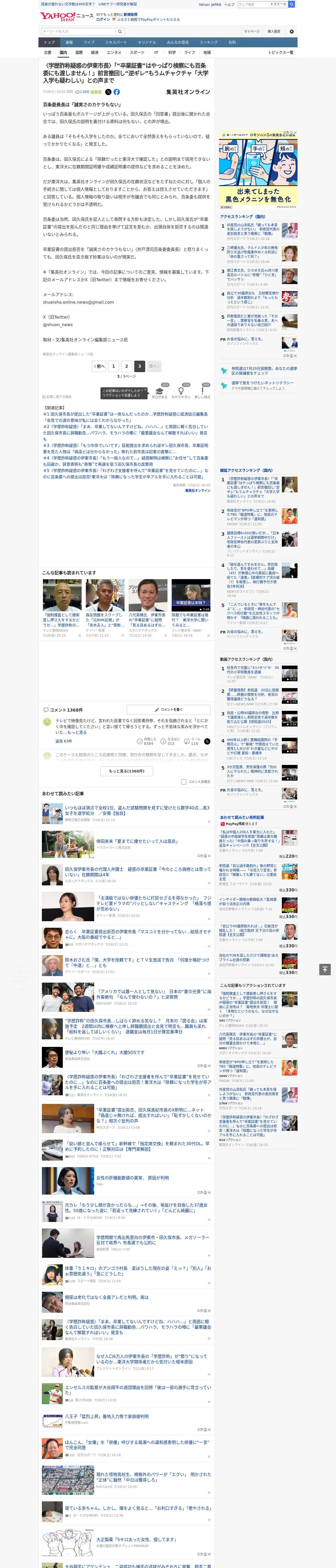
Task: Open the ランキング tab
Action: click(x=209, y=42)
